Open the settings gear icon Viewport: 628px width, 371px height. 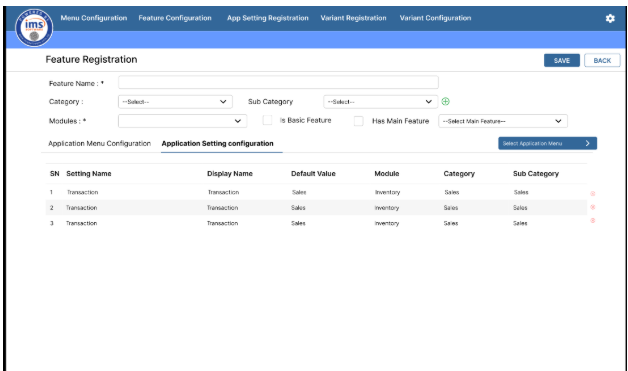(x=610, y=18)
